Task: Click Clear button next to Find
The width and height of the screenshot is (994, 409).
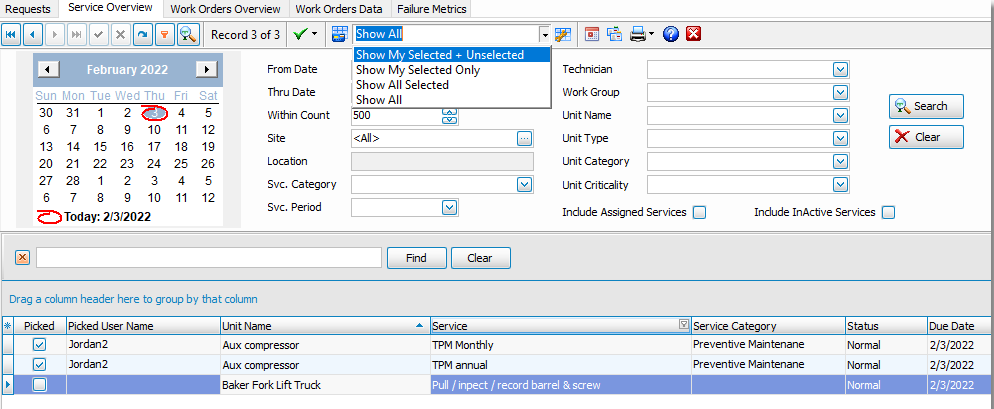Action: point(480,258)
